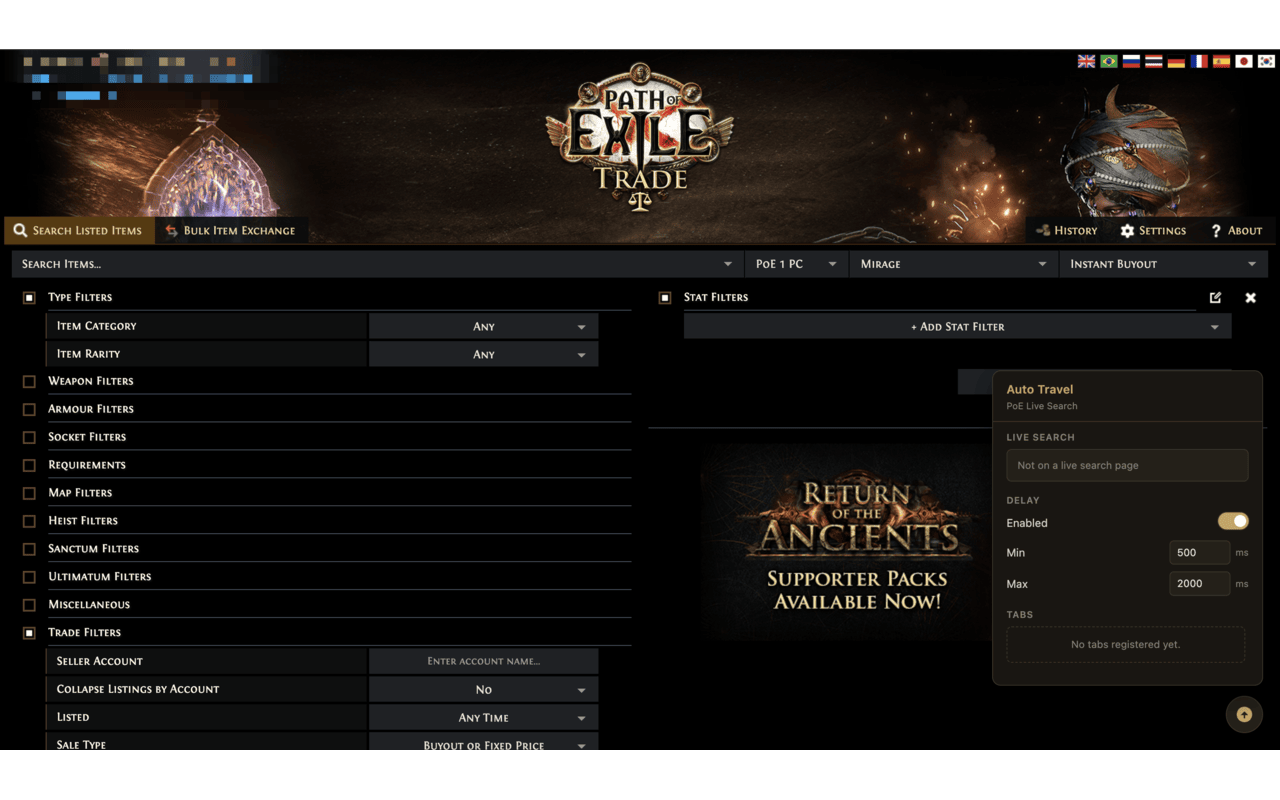Click the Path of Exile Trade logo
The image size is (1280, 800).
[x=640, y=136]
